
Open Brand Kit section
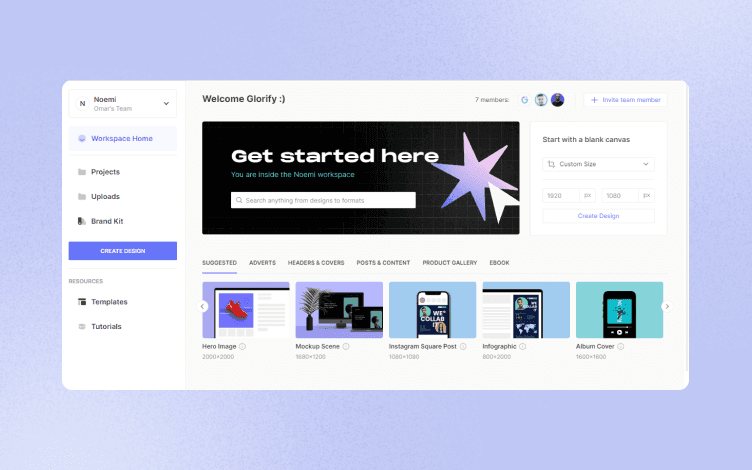pyautogui.click(x=106, y=221)
